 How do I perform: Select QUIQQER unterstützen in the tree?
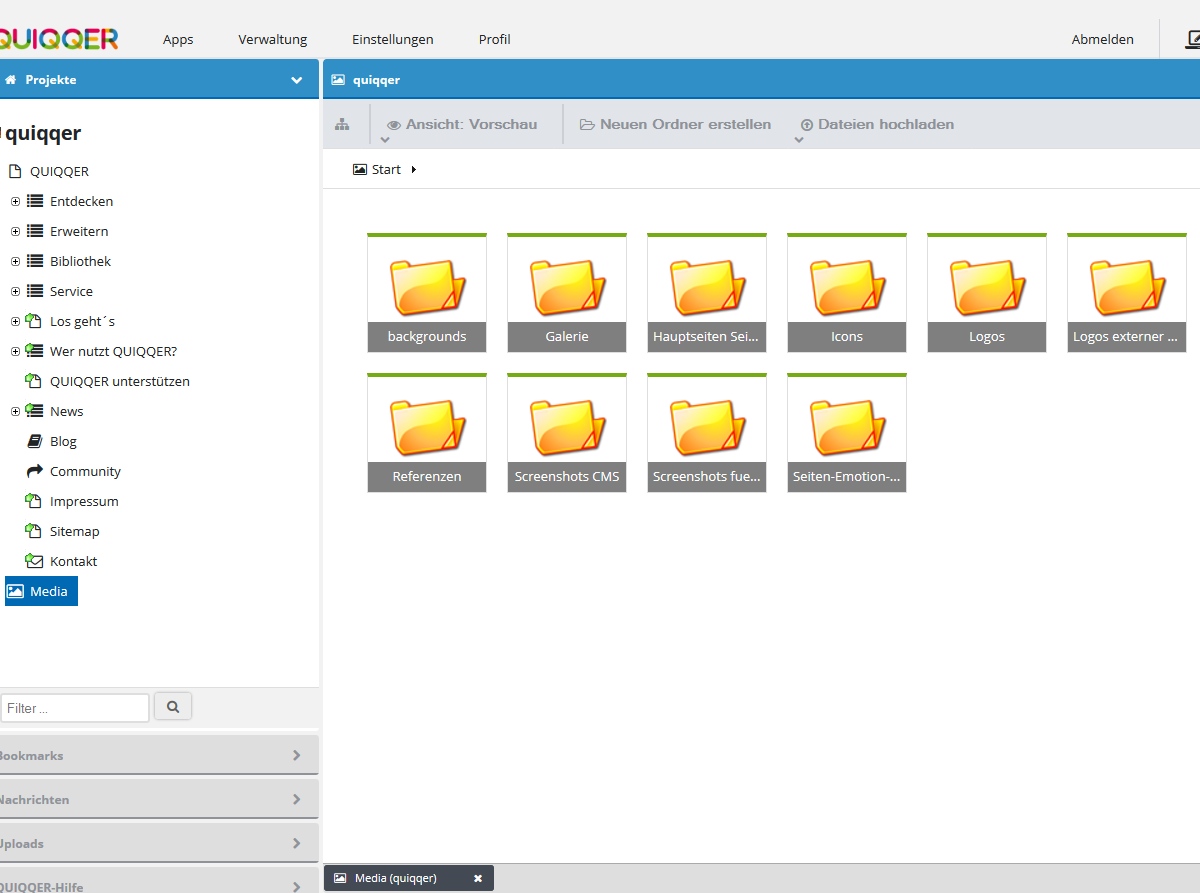120,381
